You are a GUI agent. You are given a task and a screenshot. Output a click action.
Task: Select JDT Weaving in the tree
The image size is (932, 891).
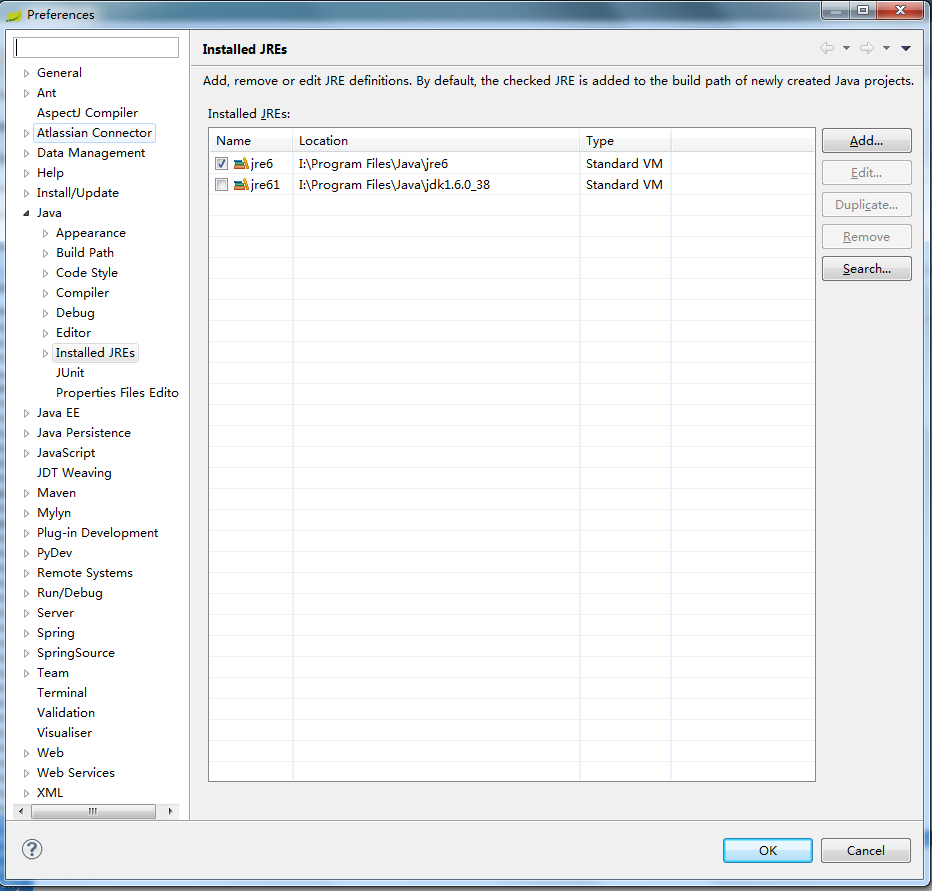[74, 473]
